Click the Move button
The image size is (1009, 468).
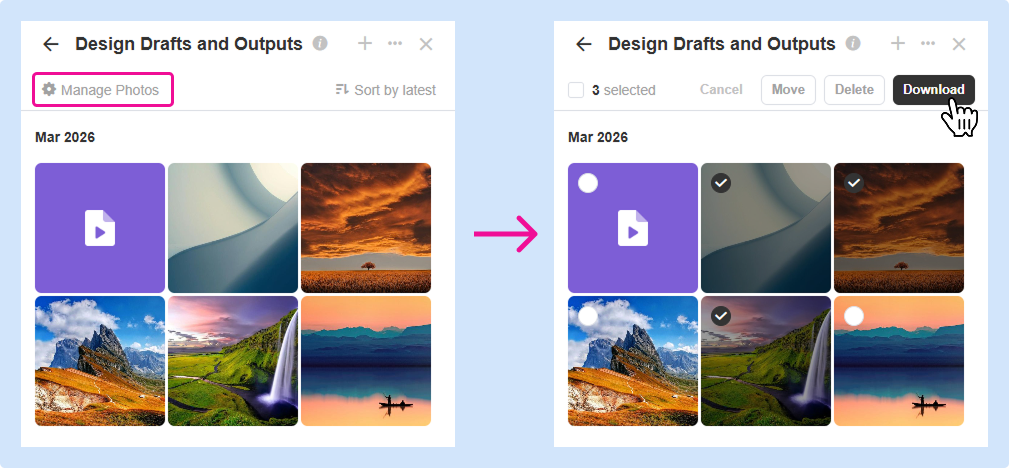coord(788,90)
